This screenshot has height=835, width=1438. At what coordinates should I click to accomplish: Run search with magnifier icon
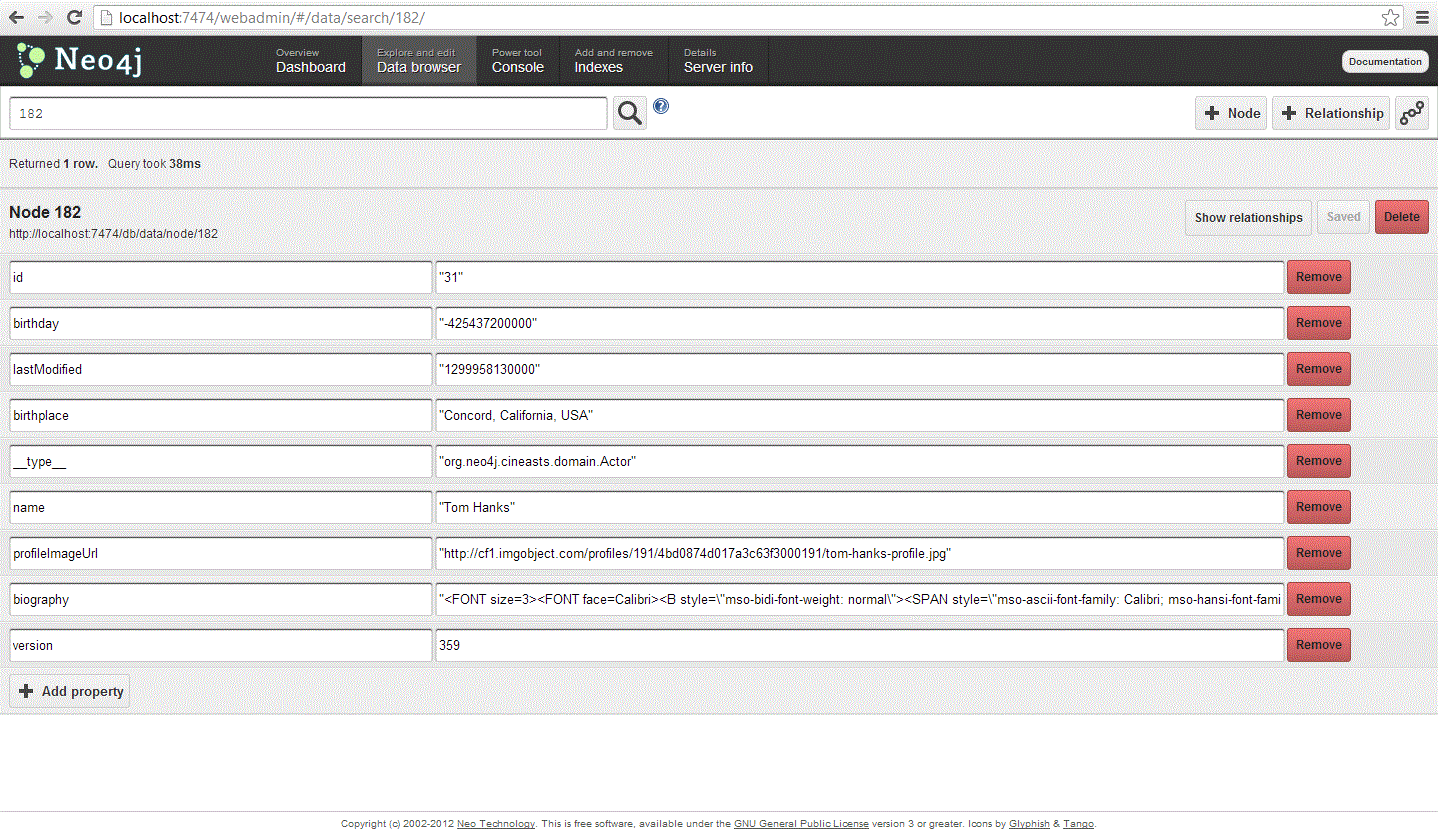pos(630,113)
